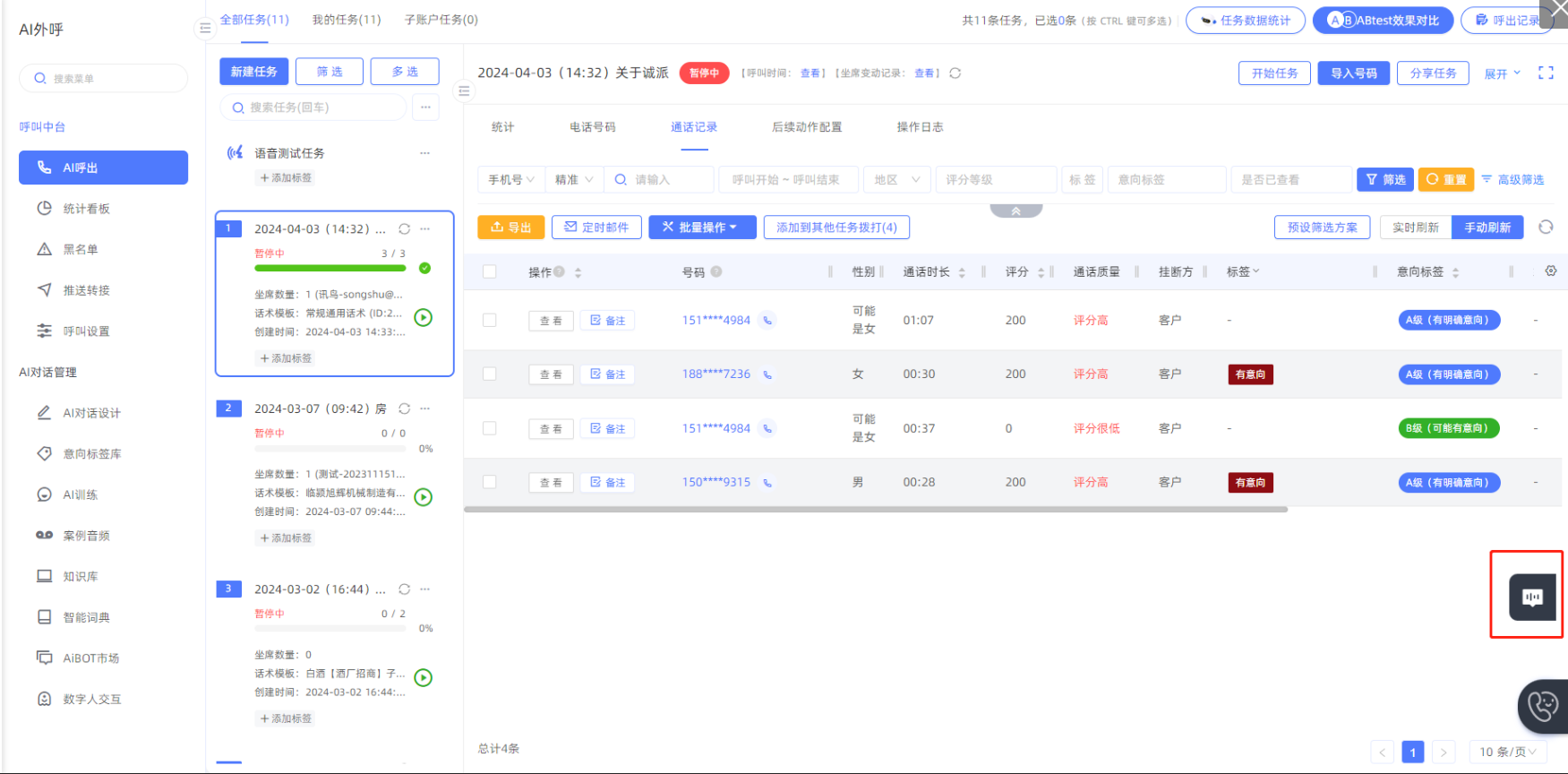The width and height of the screenshot is (1568, 774).
Task: Click the 搜索任务 search input field
Action: coord(313,107)
